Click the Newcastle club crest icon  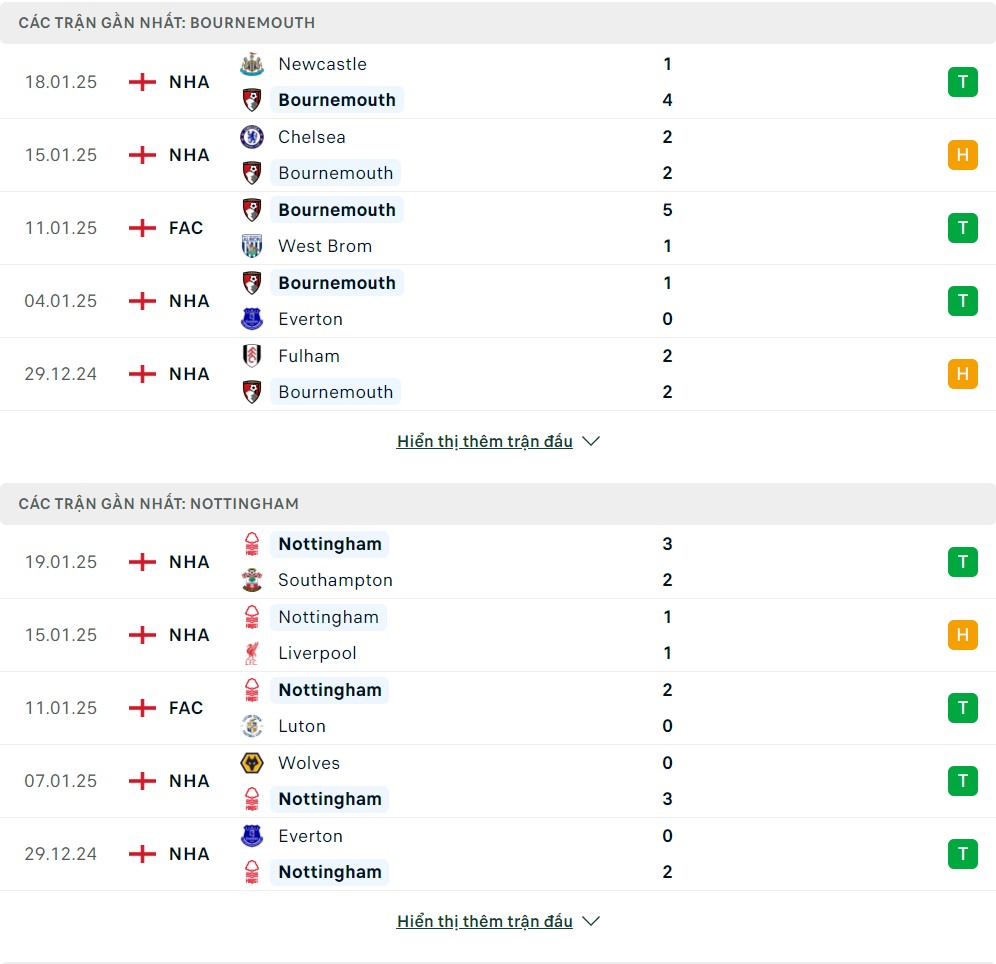[252, 64]
